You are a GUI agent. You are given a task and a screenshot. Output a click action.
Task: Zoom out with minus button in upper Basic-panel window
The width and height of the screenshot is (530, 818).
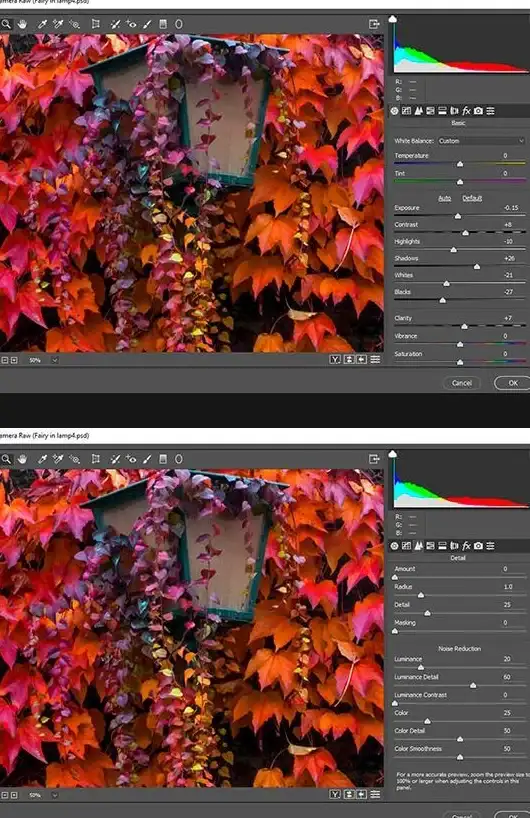[x=5, y=360]
